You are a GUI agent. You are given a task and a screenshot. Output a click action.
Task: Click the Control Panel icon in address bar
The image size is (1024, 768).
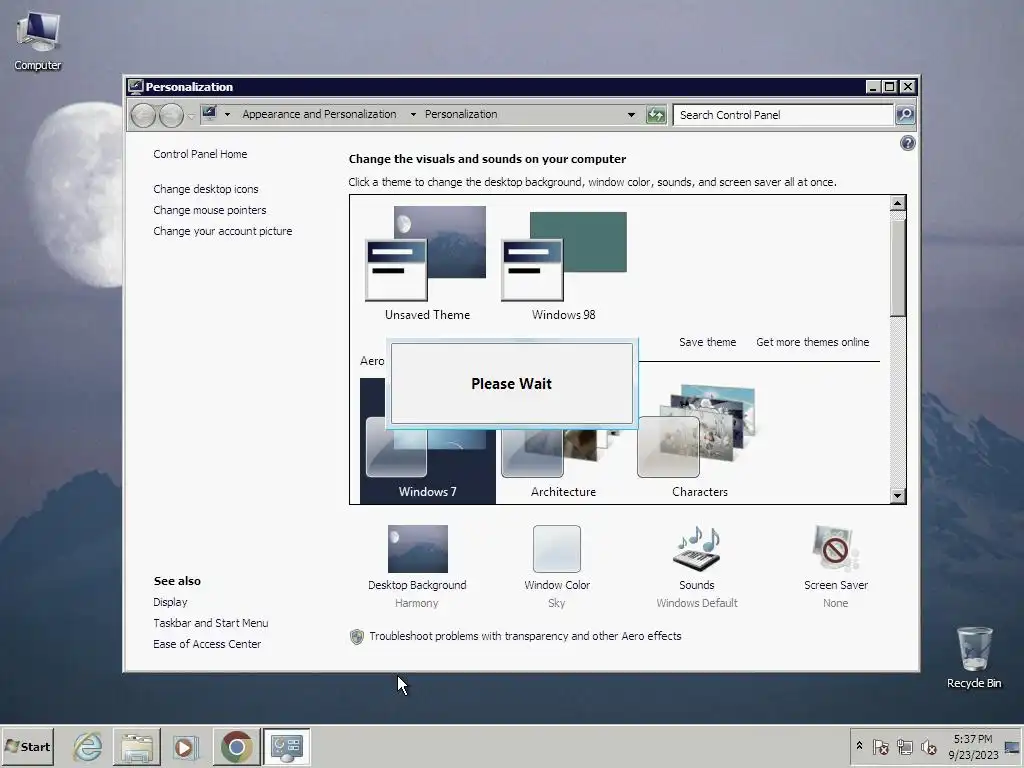click(x=209, y=114)
